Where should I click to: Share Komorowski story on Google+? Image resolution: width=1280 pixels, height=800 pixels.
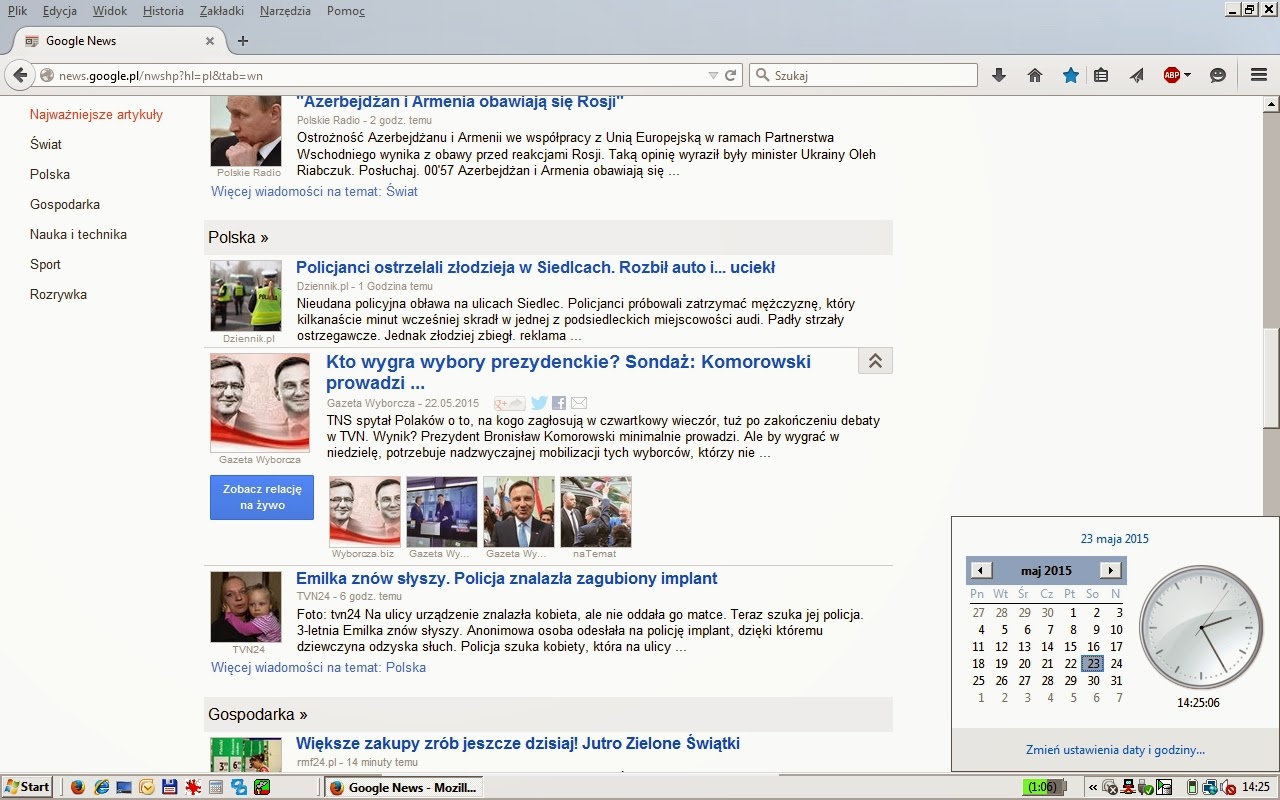pos(509,403)
